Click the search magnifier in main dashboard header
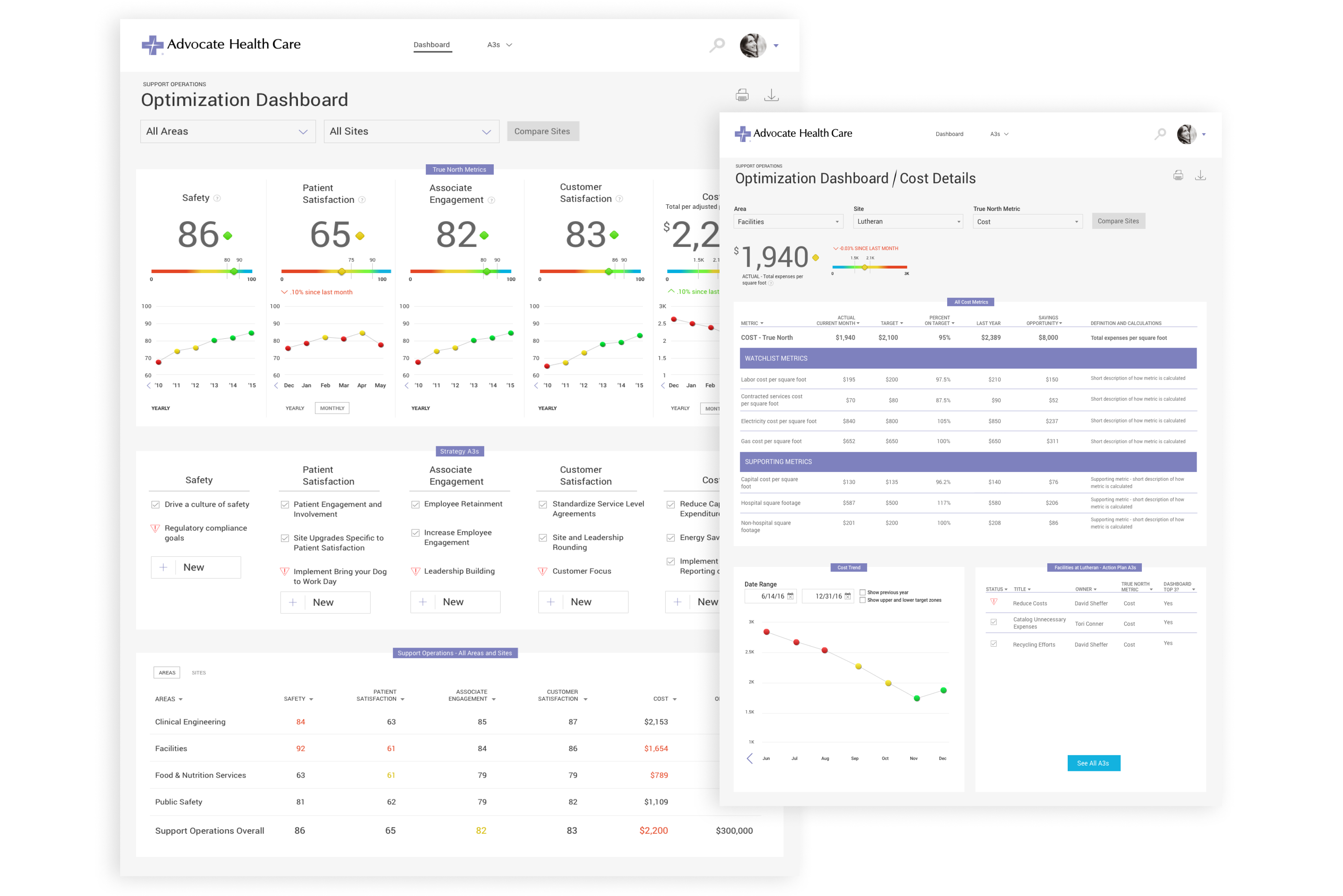The width and height of the screenshot is (1343, 896). tap(717, 45)
